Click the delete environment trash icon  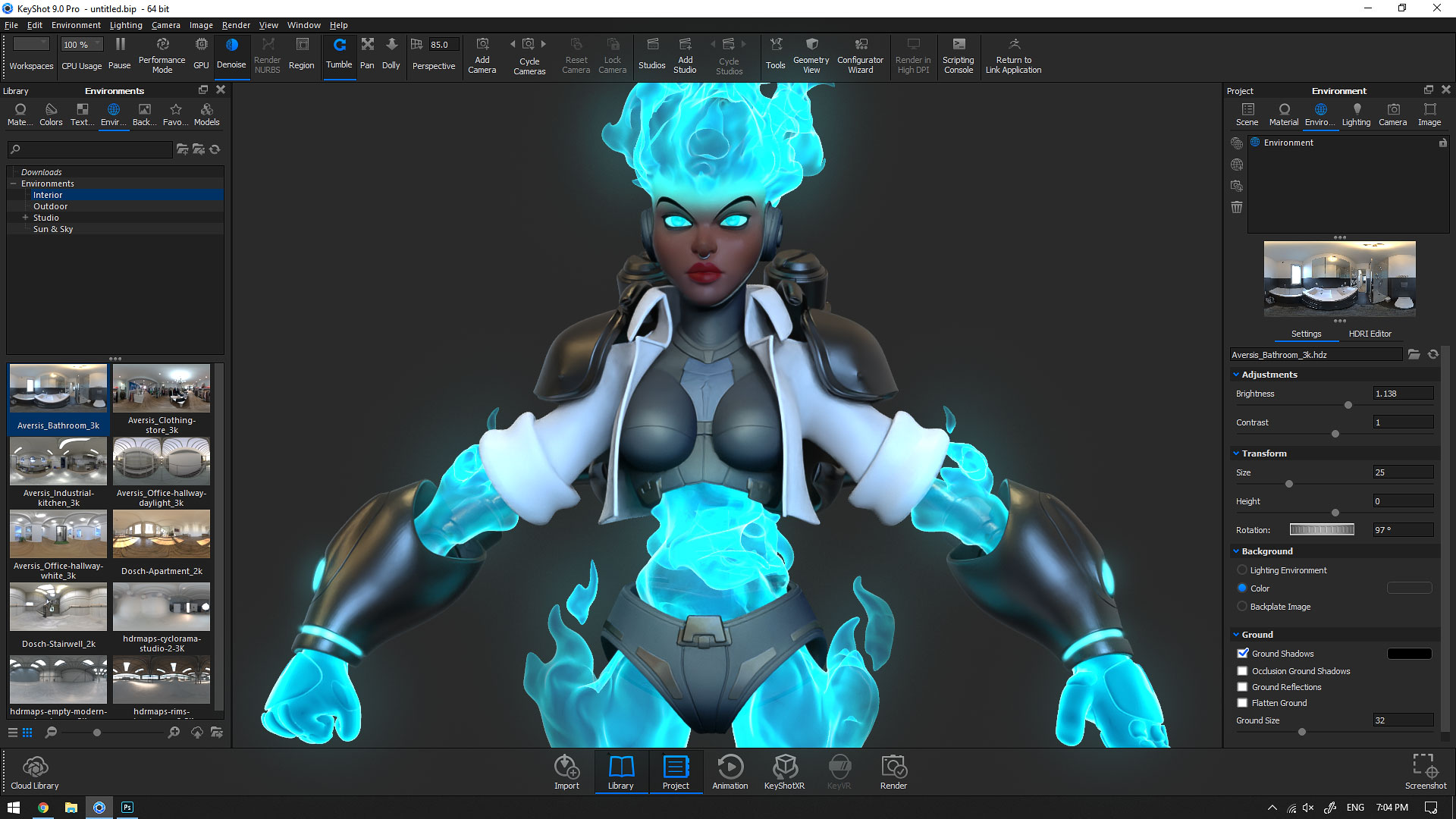pyautogui.click(x=1237, y=207)
